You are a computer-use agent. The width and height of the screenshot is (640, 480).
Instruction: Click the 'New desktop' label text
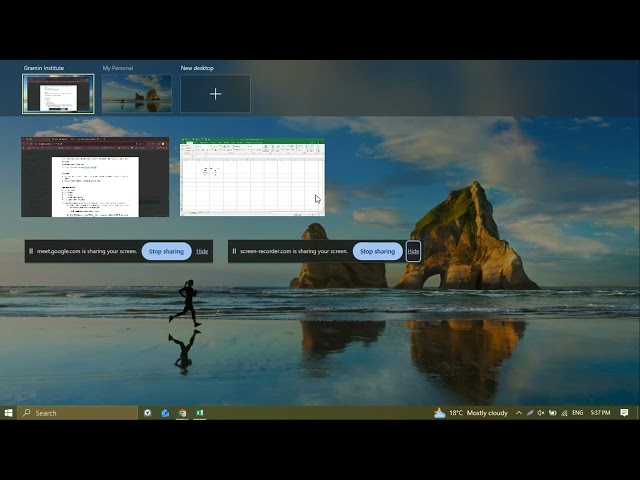tap(197, 68)
